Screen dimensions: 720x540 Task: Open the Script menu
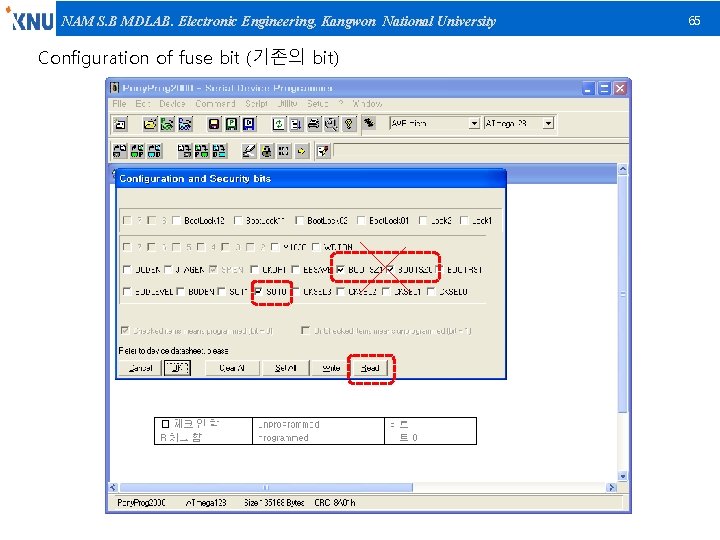tap(256, 104)
